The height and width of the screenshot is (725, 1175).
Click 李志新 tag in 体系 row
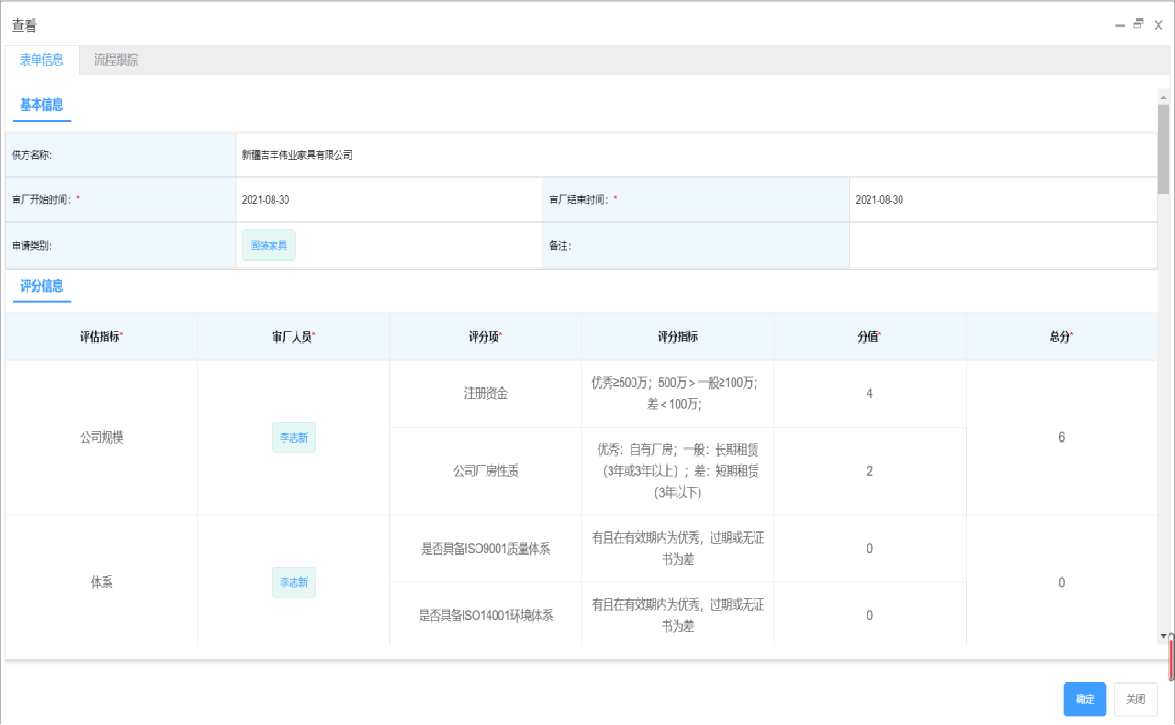tap(293, 582)
